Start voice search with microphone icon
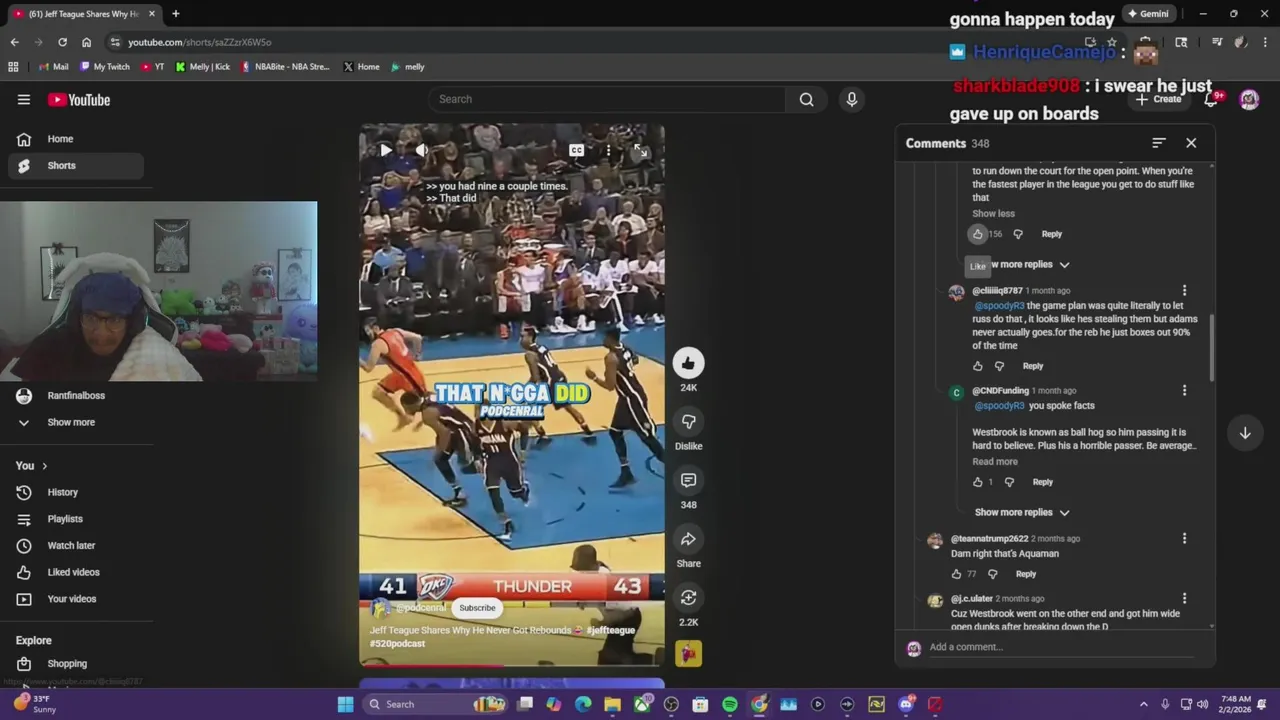The image size is (1280, 720). [x=852, y=99]
